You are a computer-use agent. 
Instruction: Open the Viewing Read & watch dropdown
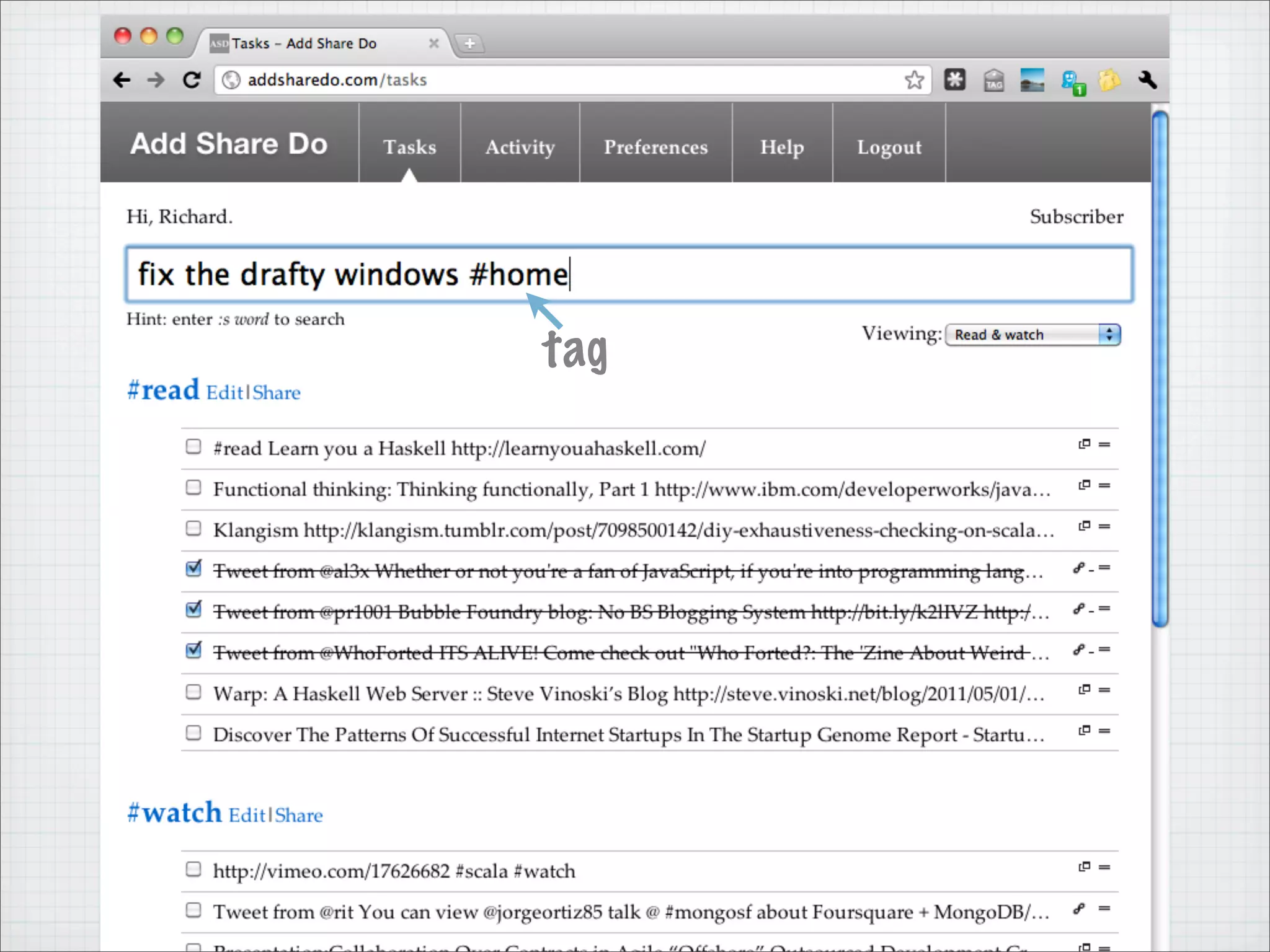pyautogui.click(x=1032, y=335)
